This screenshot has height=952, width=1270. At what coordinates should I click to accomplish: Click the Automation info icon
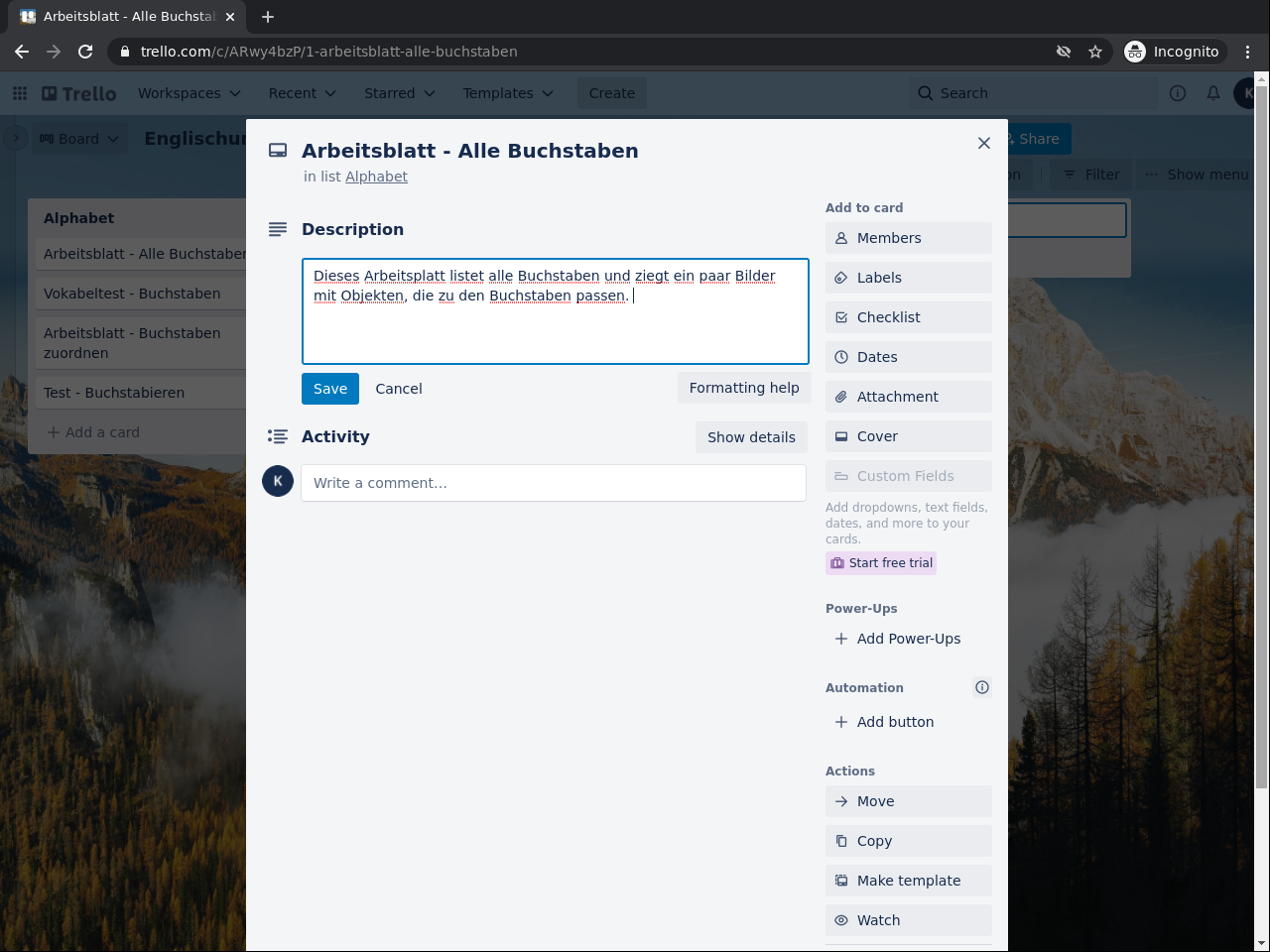[x=982, y=687]
